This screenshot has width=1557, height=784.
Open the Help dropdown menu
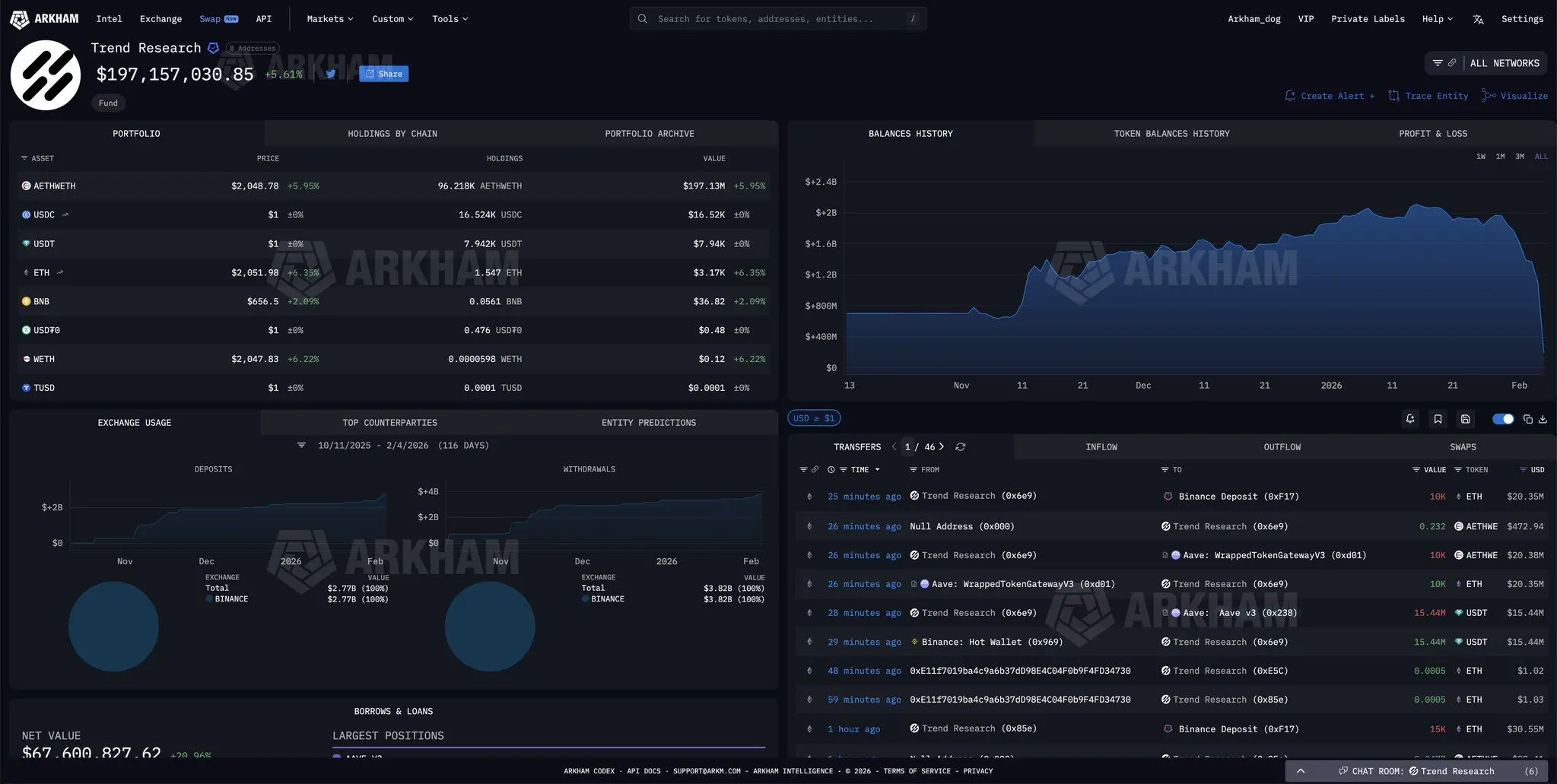(x=1438, y=19)
